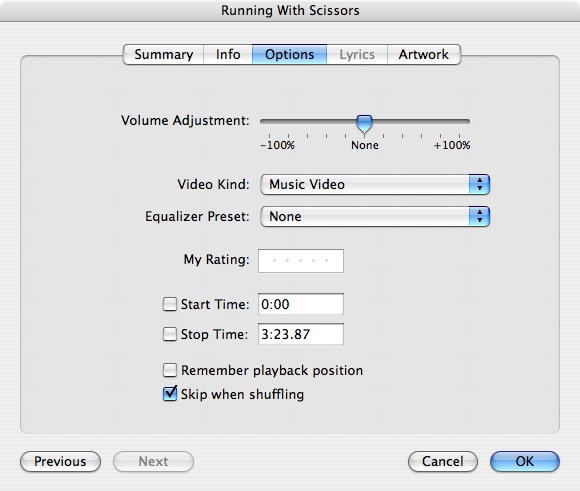Click the disabled Next button
Image resolution: width=580 pixels, height=491 pixels.
(x=153, y=461)
